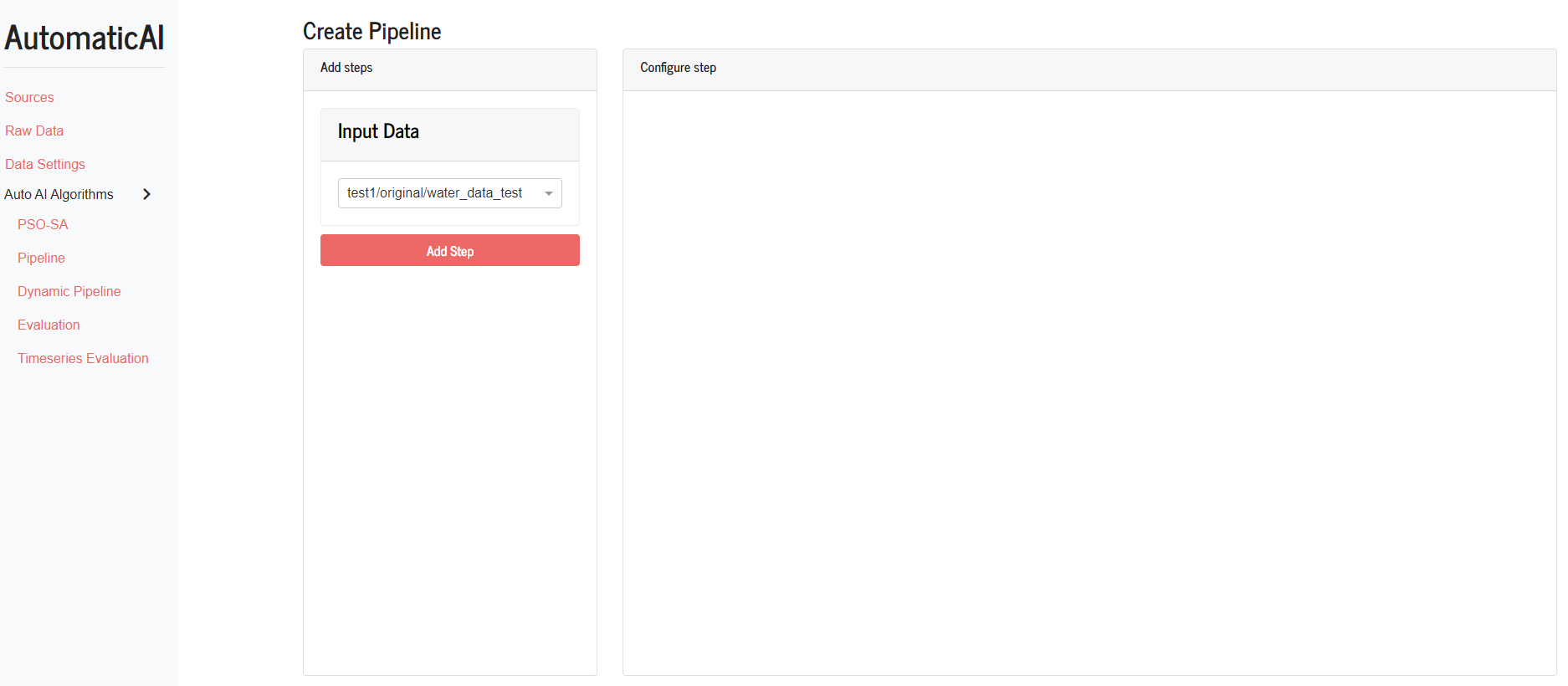Click the Auto AI Algorithms chevron arrow
This screenshot has height=686, width=1568.
click(146, 194)
